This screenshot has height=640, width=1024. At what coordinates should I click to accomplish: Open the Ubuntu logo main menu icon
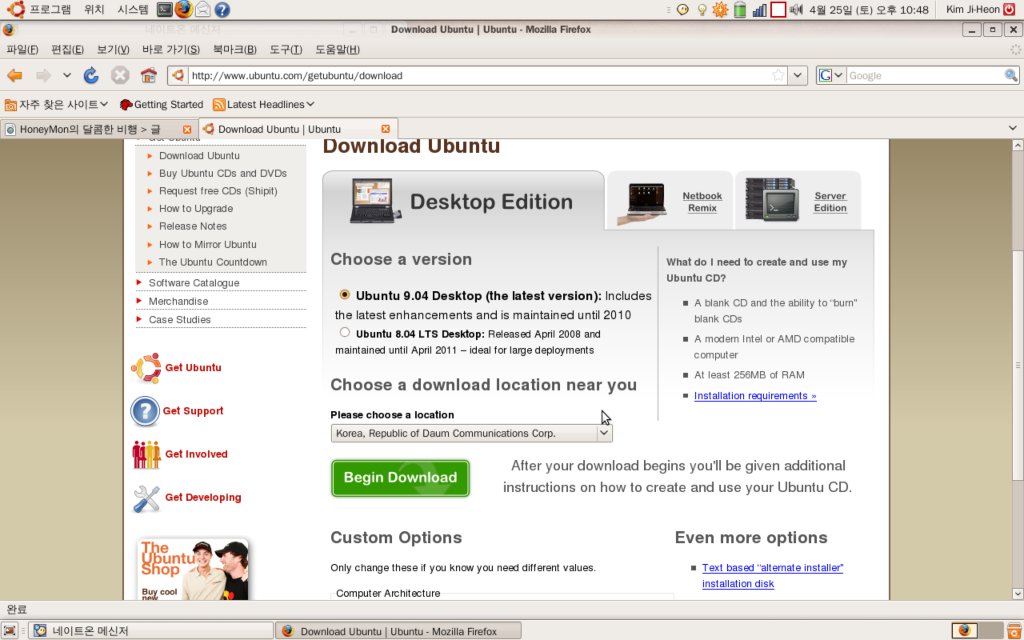coord(16,9)
